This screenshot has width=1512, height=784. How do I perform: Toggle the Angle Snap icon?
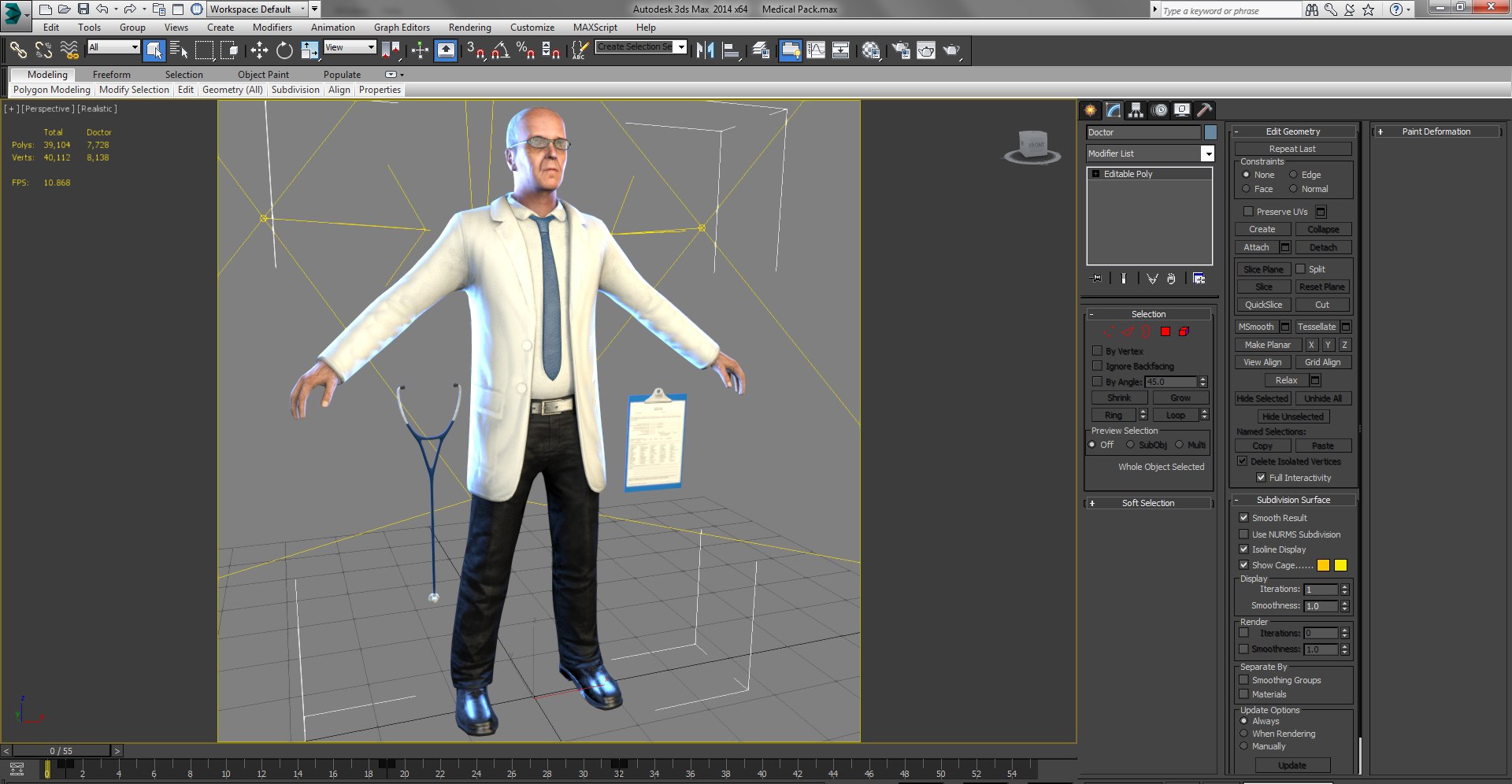tap(501, 50)
